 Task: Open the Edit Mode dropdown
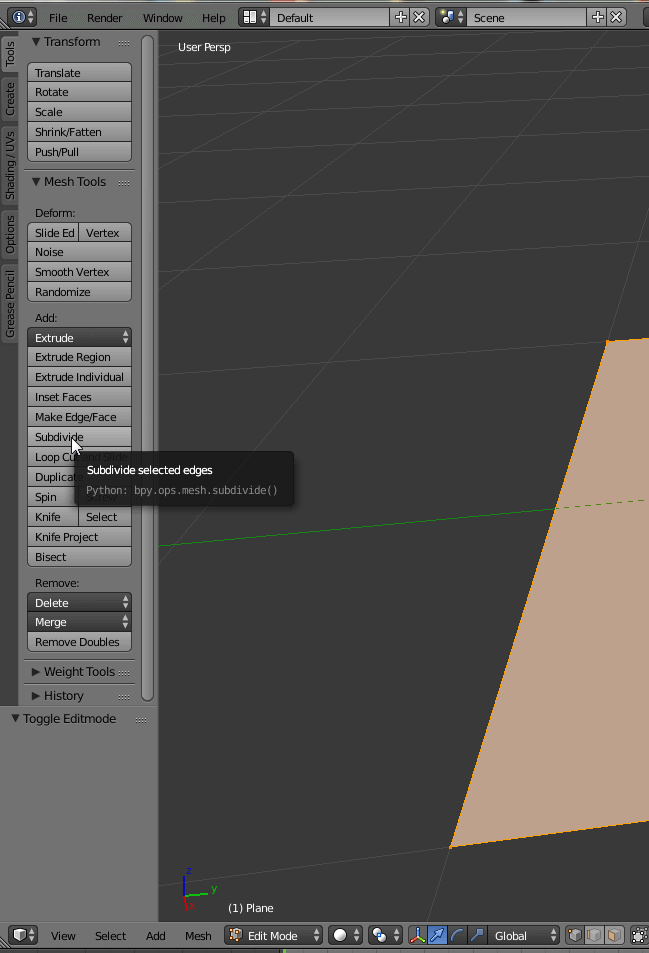click(x=274, y=935)
